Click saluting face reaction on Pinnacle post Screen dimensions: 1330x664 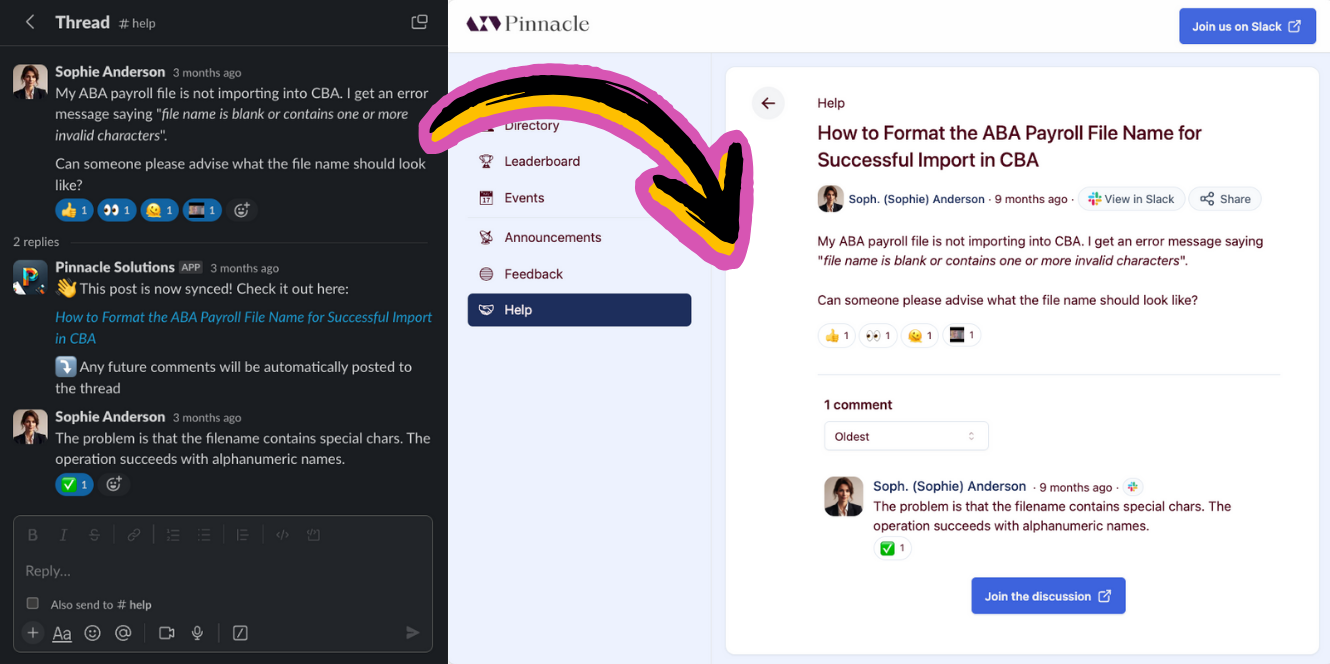click(x=918, y=336)
